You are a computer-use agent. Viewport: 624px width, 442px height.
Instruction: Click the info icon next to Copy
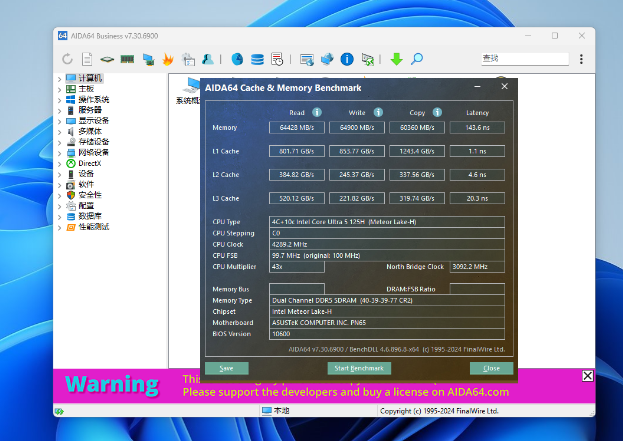tap(437, 112)
